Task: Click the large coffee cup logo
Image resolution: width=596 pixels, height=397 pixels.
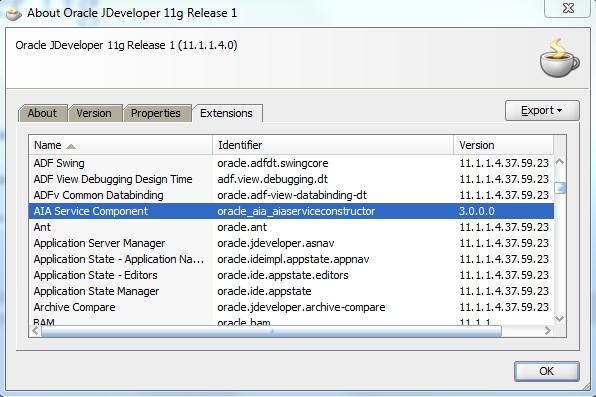Action: pos(559,57)
